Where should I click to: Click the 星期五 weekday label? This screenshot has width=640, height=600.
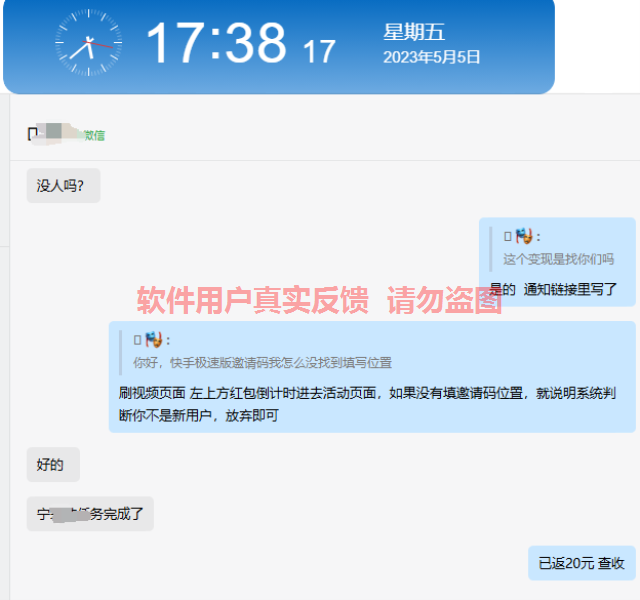tap(413, 32)
